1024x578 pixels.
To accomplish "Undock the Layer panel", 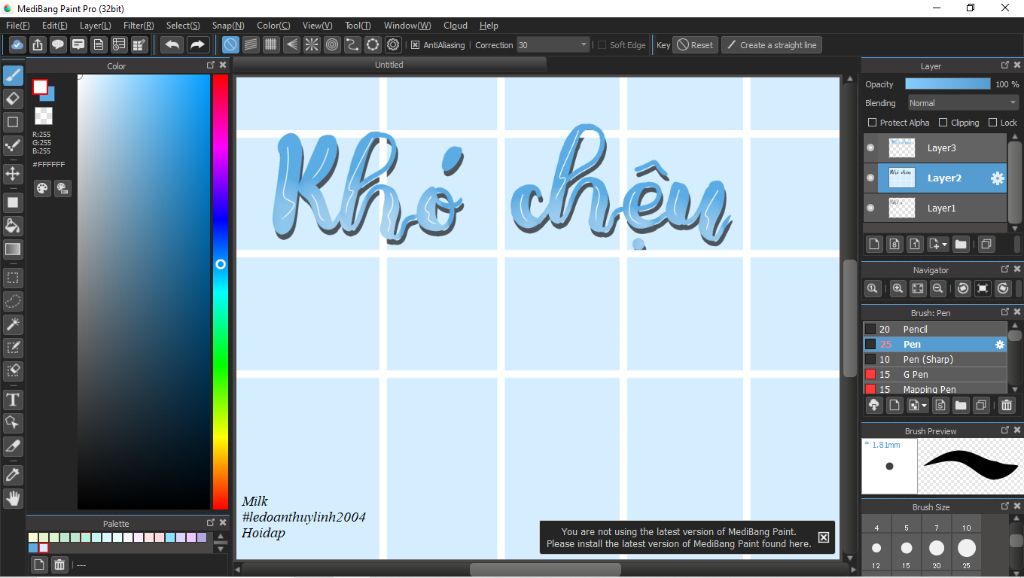I will click(x=1004, y=65).
